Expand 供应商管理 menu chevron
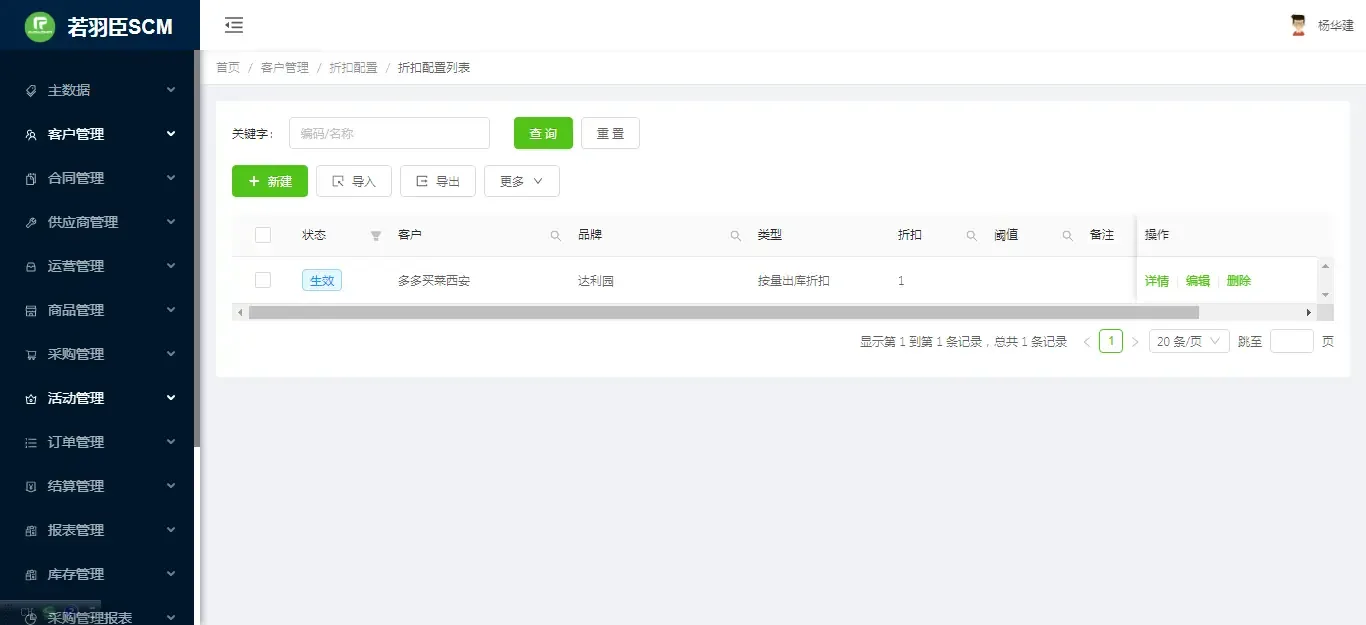Screen dimensions: 1366x625 [x=171, y=222]
